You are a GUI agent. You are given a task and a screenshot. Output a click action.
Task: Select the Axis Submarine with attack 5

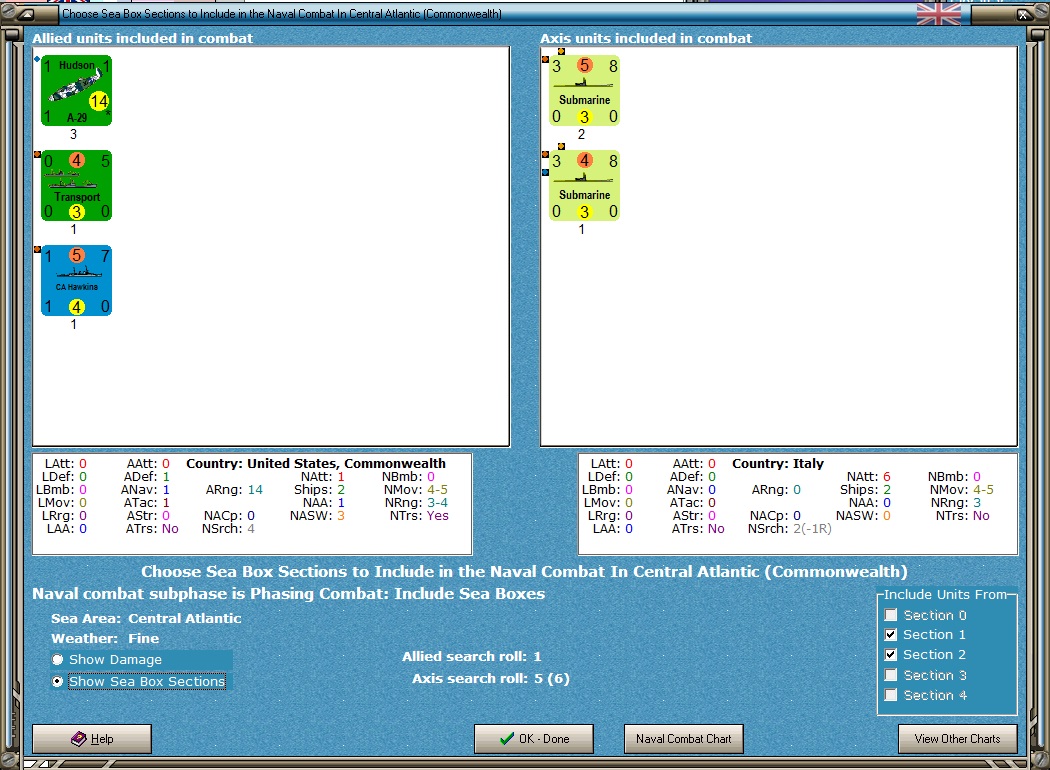584,90
